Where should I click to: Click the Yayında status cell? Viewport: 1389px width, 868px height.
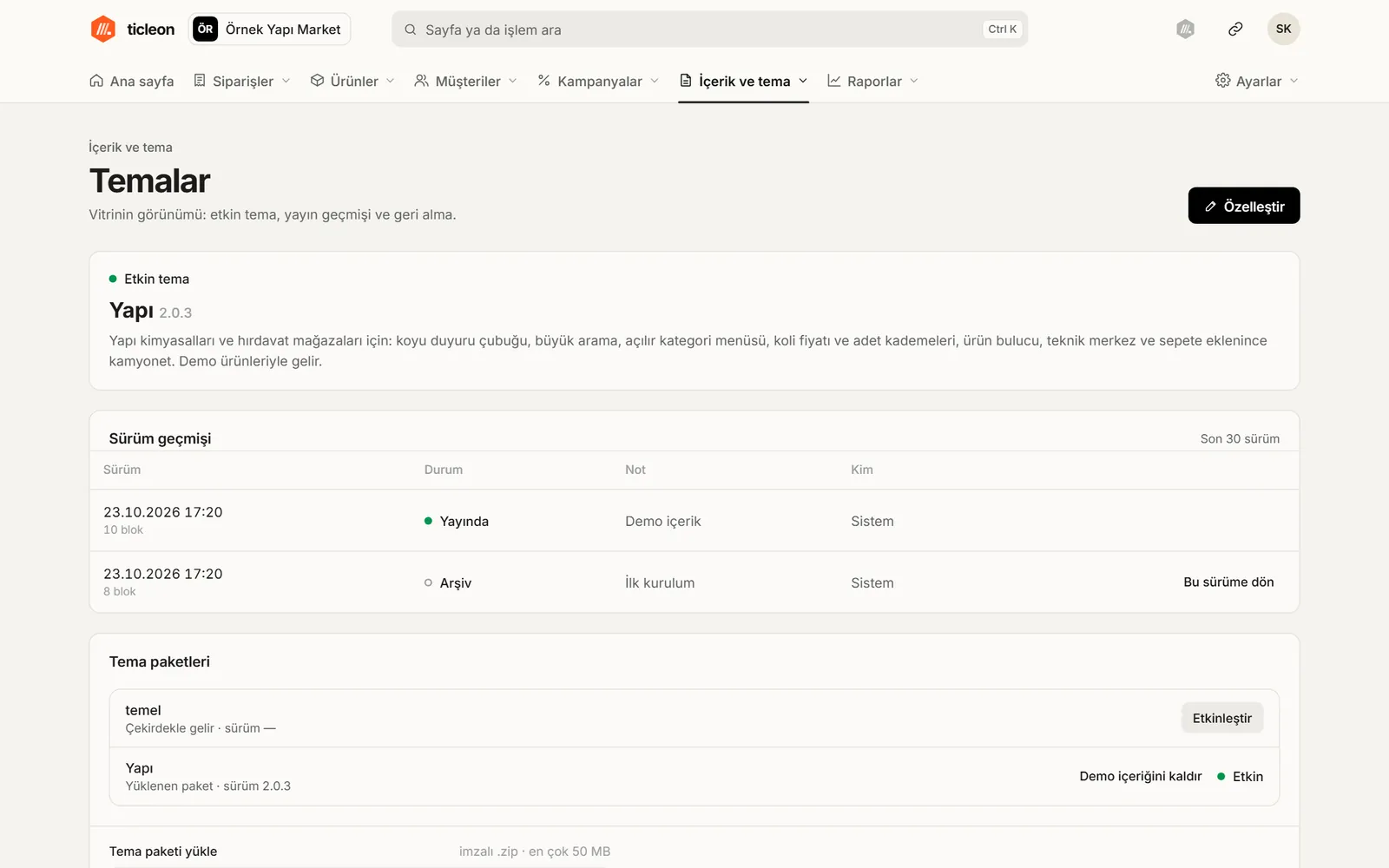tap(457, 521)
